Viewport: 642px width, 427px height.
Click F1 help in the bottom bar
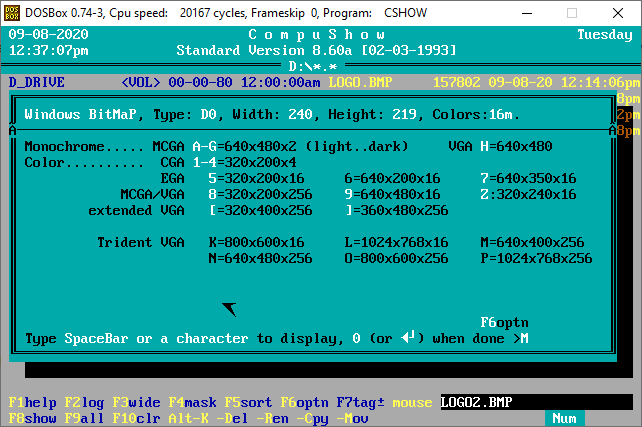pyautogui.click(x=29, y=403)
